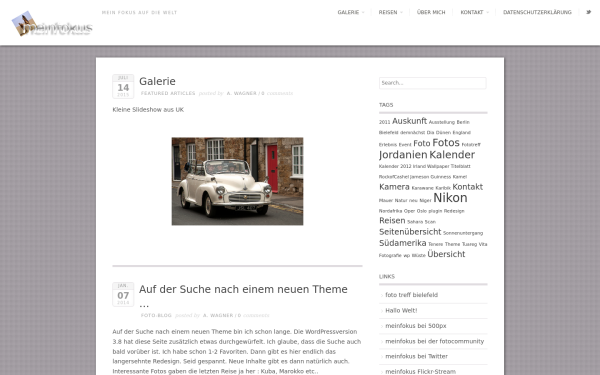600x375 pixels.
Task: Open 'meinfokus bei der fotocommunity' link
Action: pyautogui.click(x=435, y=341)
